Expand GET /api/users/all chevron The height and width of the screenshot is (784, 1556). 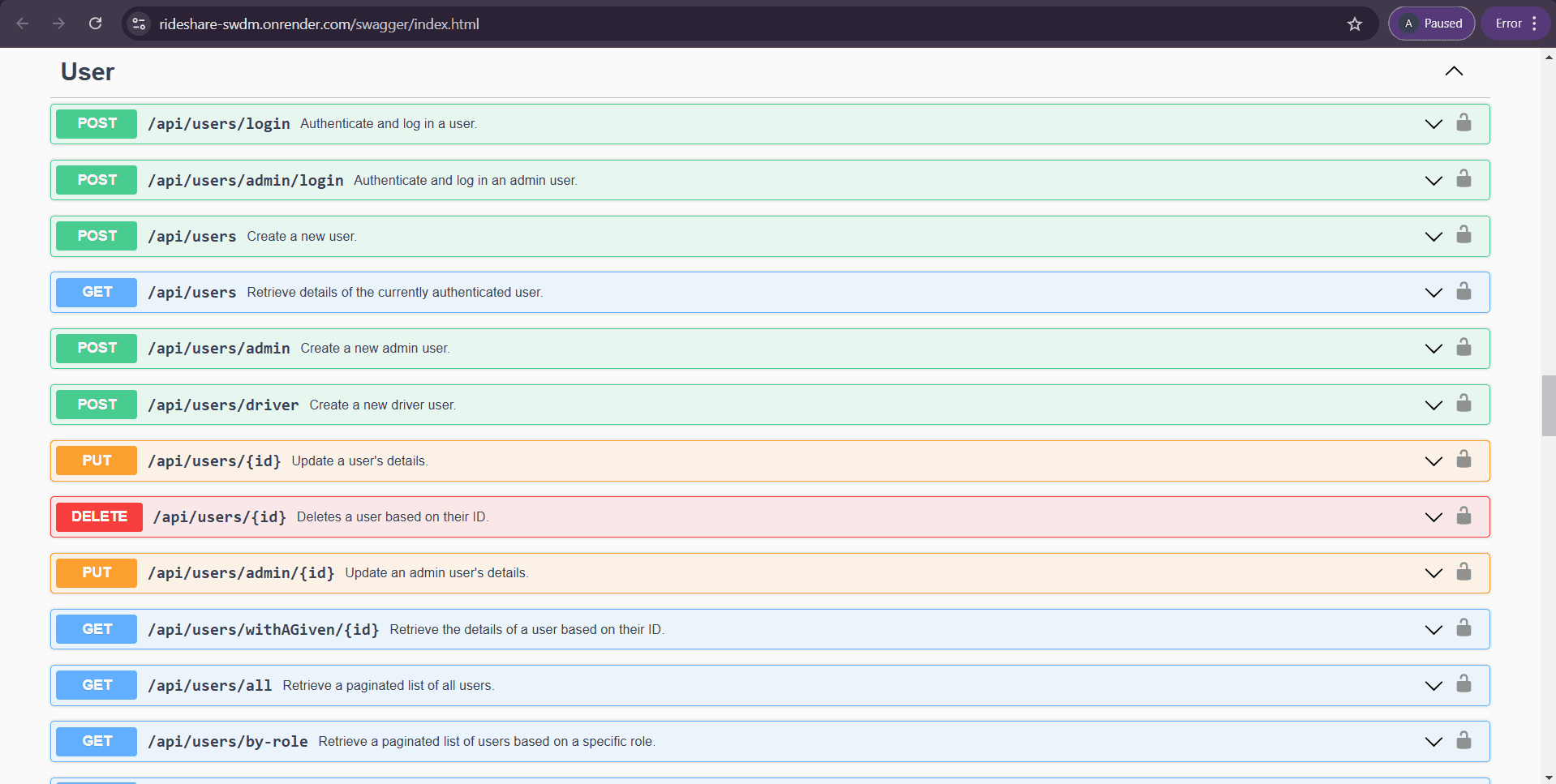[1433, 686]
